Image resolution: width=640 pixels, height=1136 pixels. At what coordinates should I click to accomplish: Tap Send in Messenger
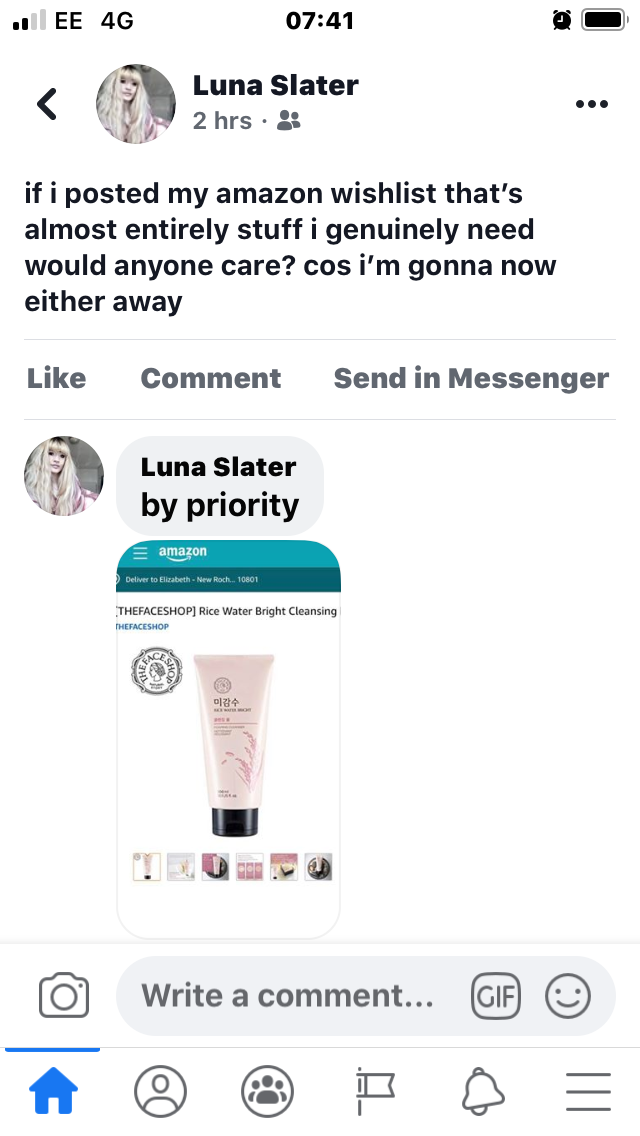471,378
